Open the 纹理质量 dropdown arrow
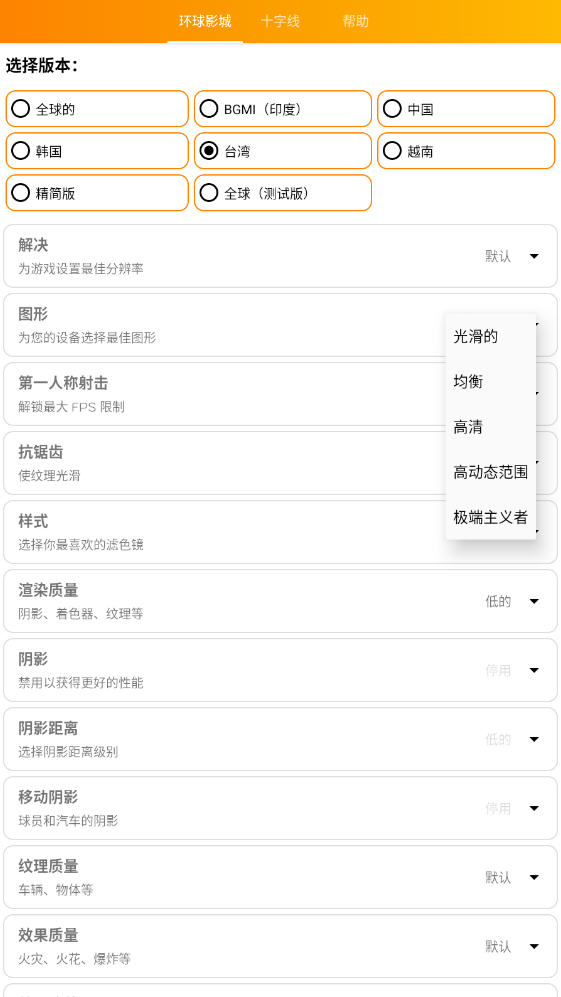This screenshot has width=561, height=997. click(x=534, y=877)
